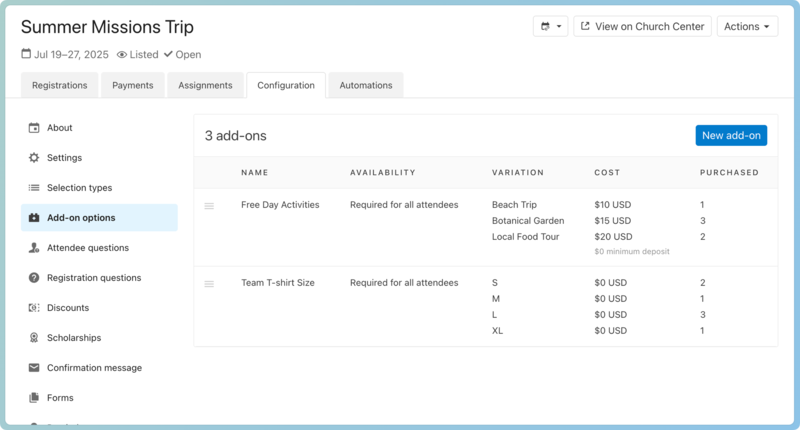Click the Registration questions help icon
This screenshot has height=430, width=800.
34,278
